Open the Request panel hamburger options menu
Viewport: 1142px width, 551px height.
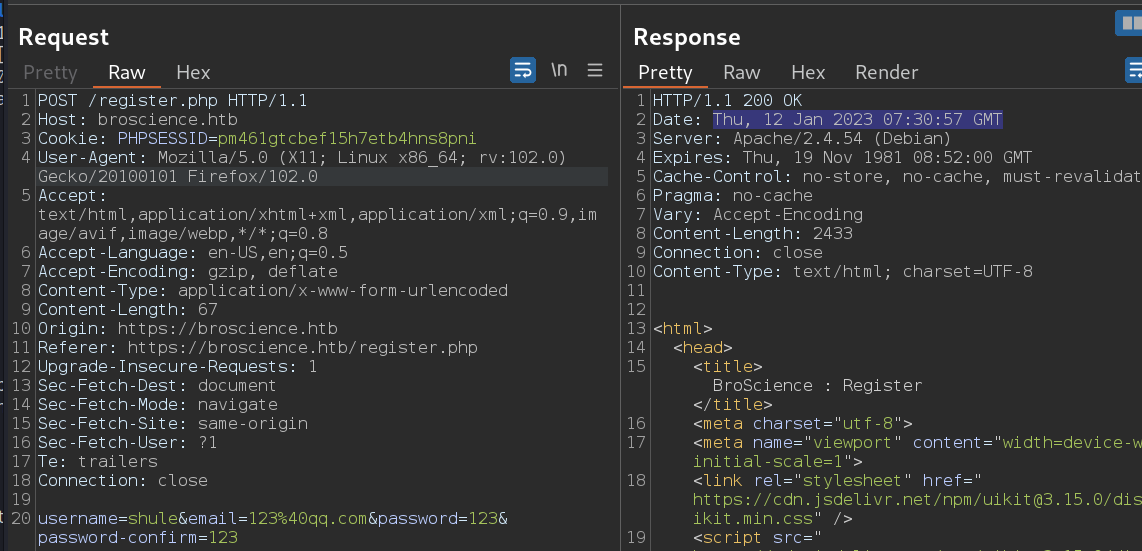click(x=595, y=70)
